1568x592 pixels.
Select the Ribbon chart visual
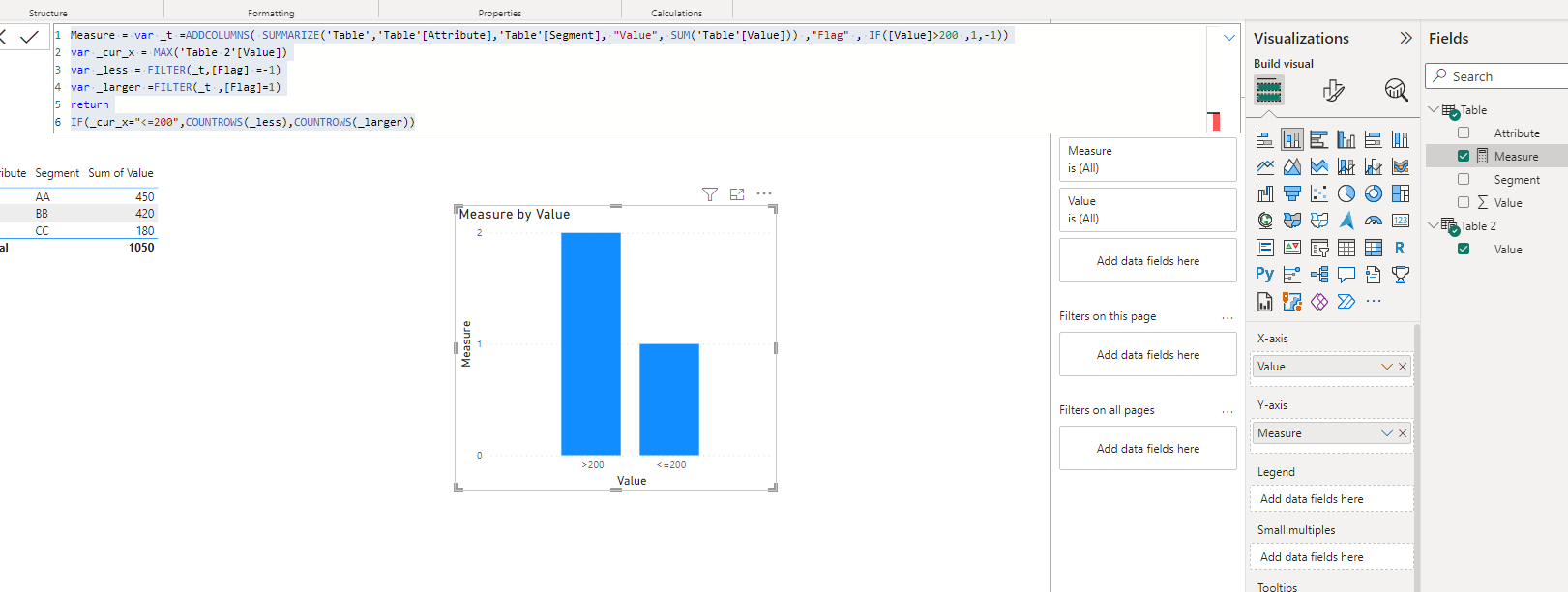click(1400, 166)
